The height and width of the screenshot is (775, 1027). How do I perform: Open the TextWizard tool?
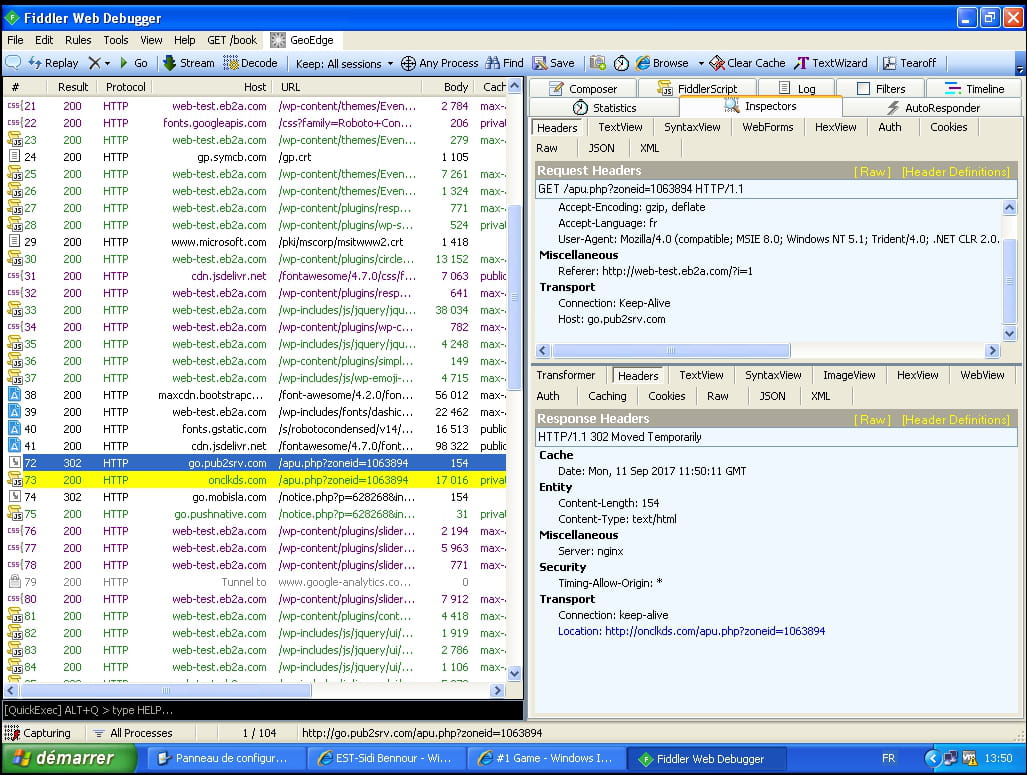click(831, 63)
